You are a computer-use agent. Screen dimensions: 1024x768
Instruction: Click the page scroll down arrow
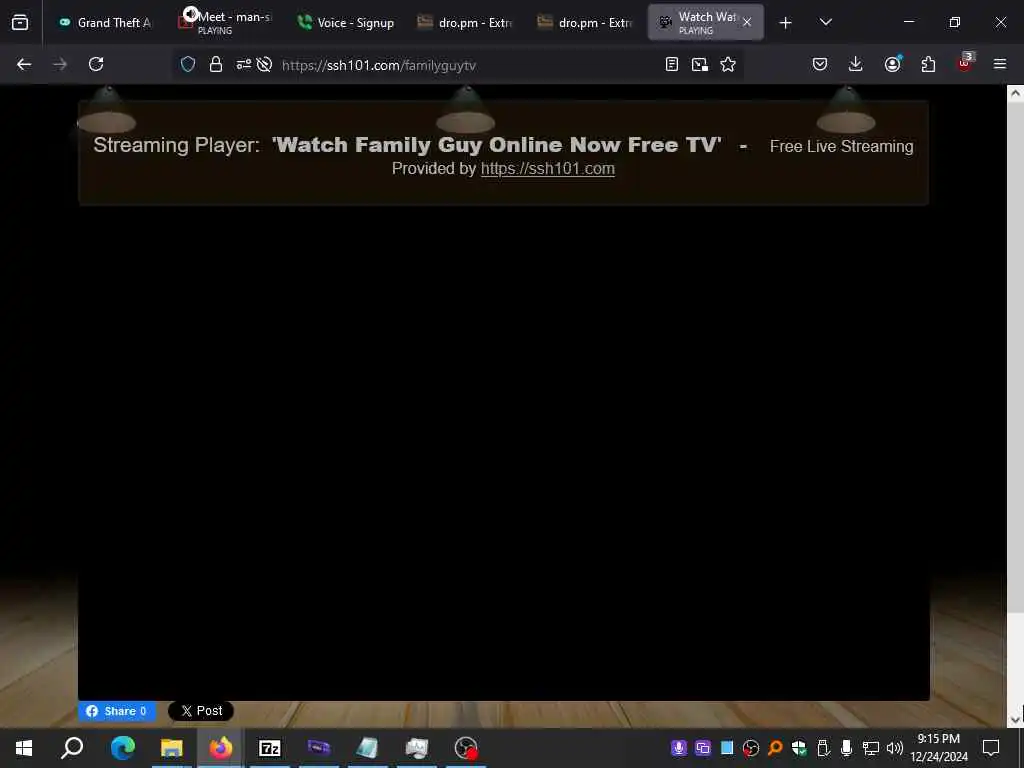[x=1015, y=719]
